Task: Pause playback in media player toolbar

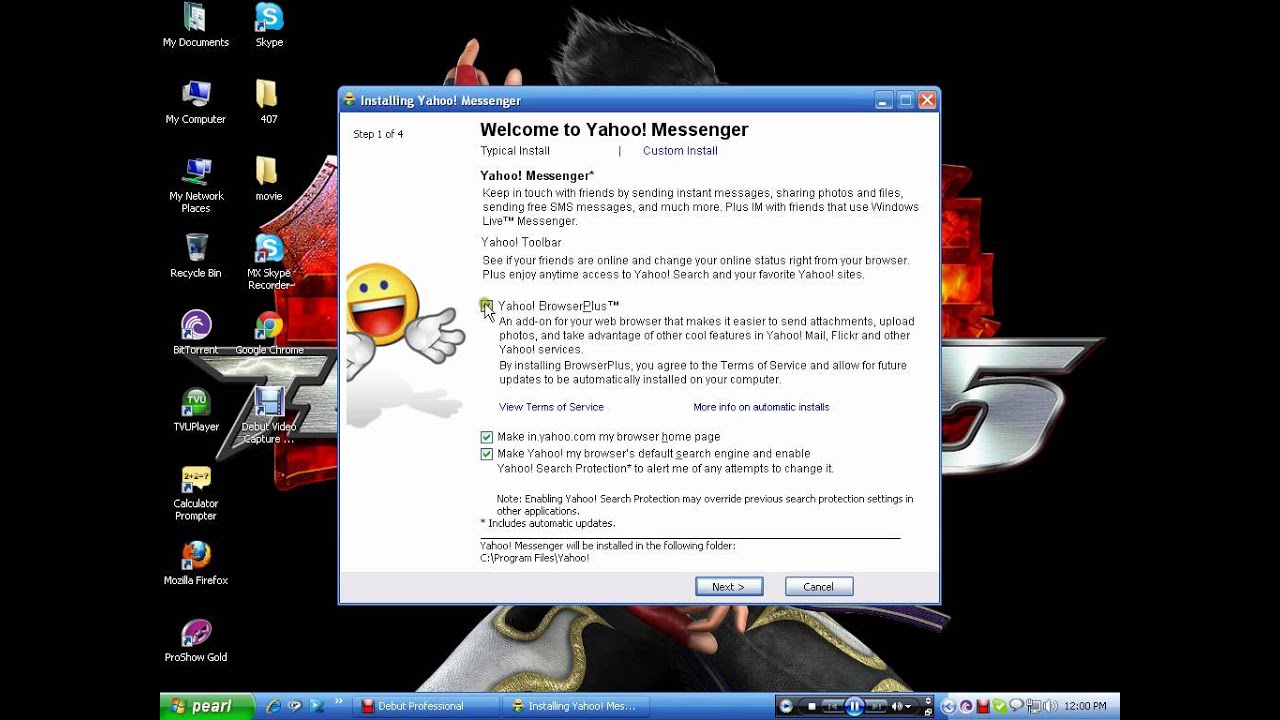Action: coord(855,706)
